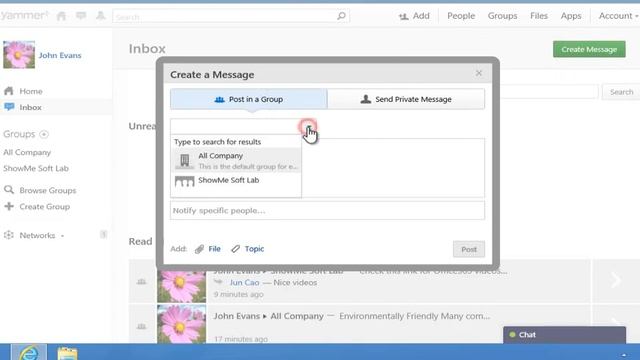Open the John Evans profile link
The height and width of the screenshot is (360, 640).
coord(60,55)
